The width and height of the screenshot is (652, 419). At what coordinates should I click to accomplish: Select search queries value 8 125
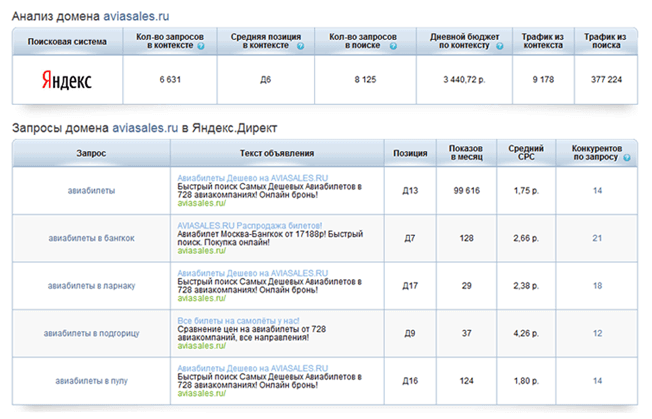(x=365, y=79)
